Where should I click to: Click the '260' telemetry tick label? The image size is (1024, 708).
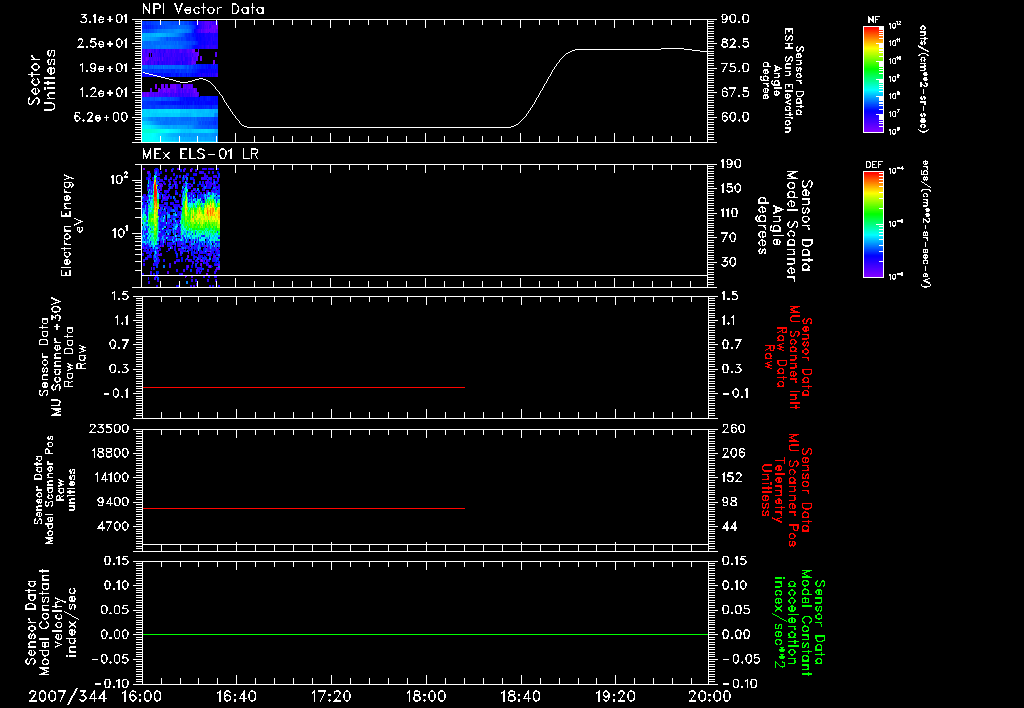click(x=733, y=428)
